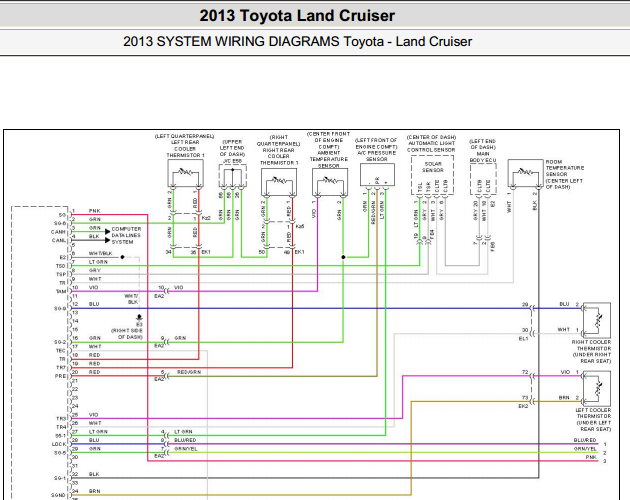Click the 'TR3' terminal label
This screenshot has height=500, width=630.
click(61, 418)
